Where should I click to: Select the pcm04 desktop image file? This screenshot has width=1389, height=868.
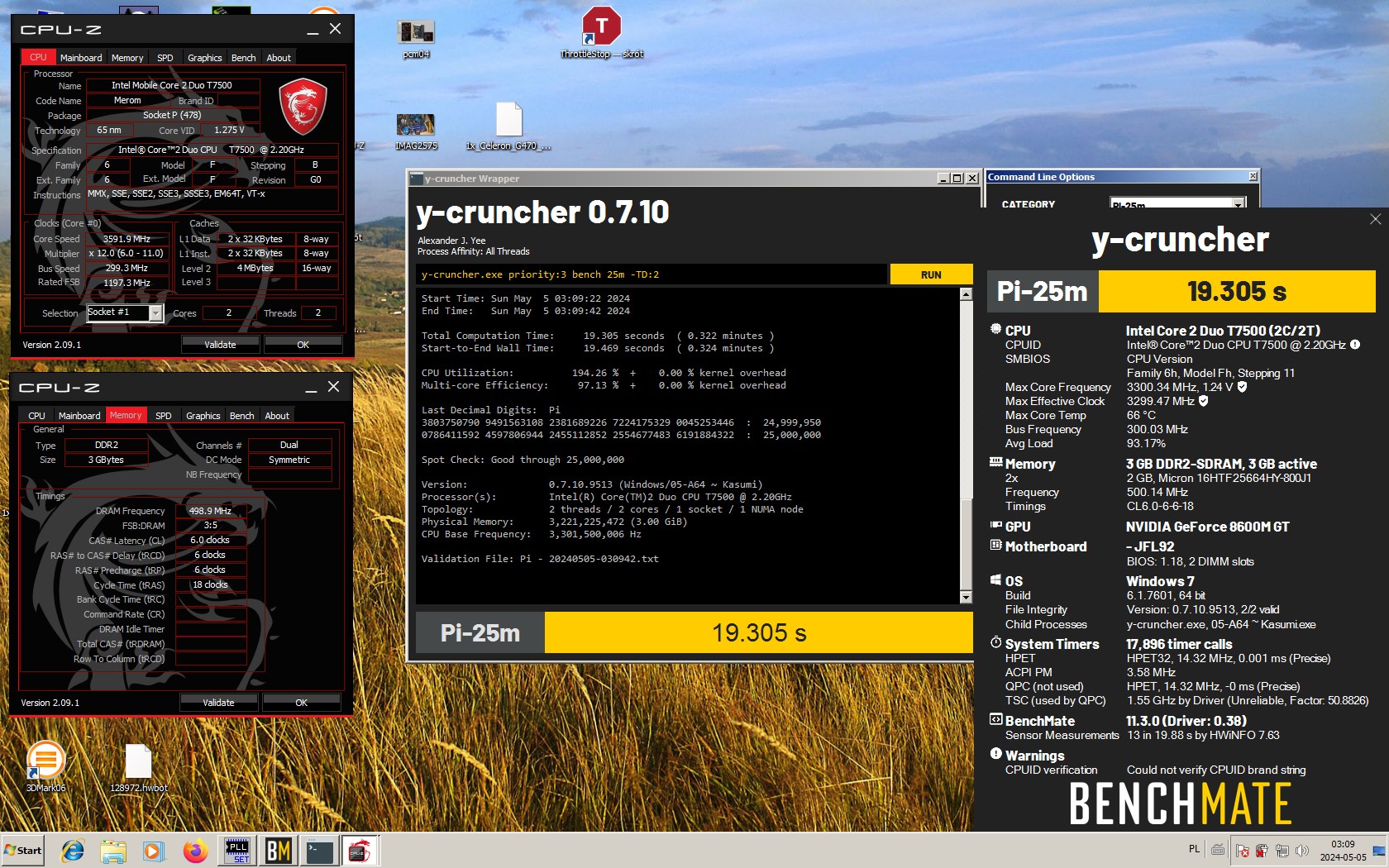[416, 39]
